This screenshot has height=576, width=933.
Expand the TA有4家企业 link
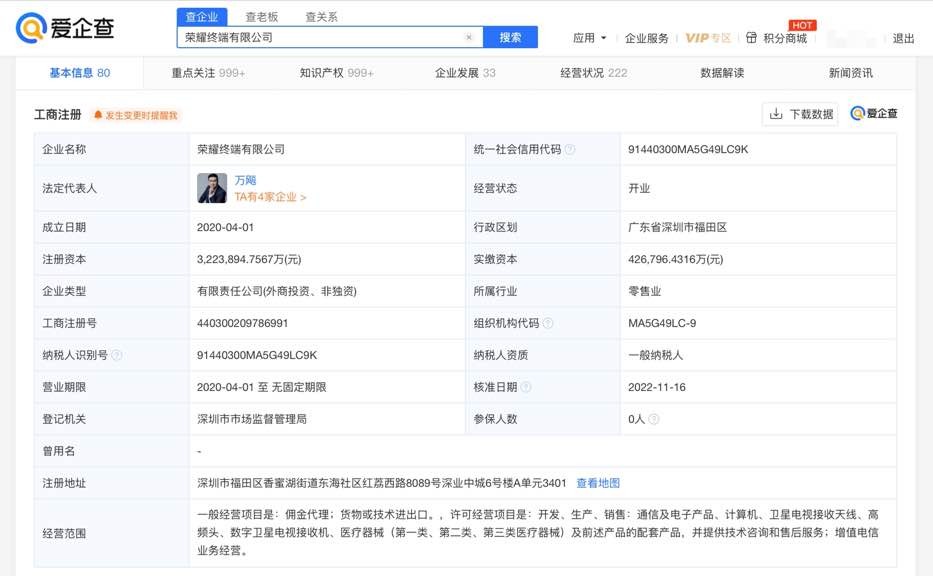click(270, 197)
